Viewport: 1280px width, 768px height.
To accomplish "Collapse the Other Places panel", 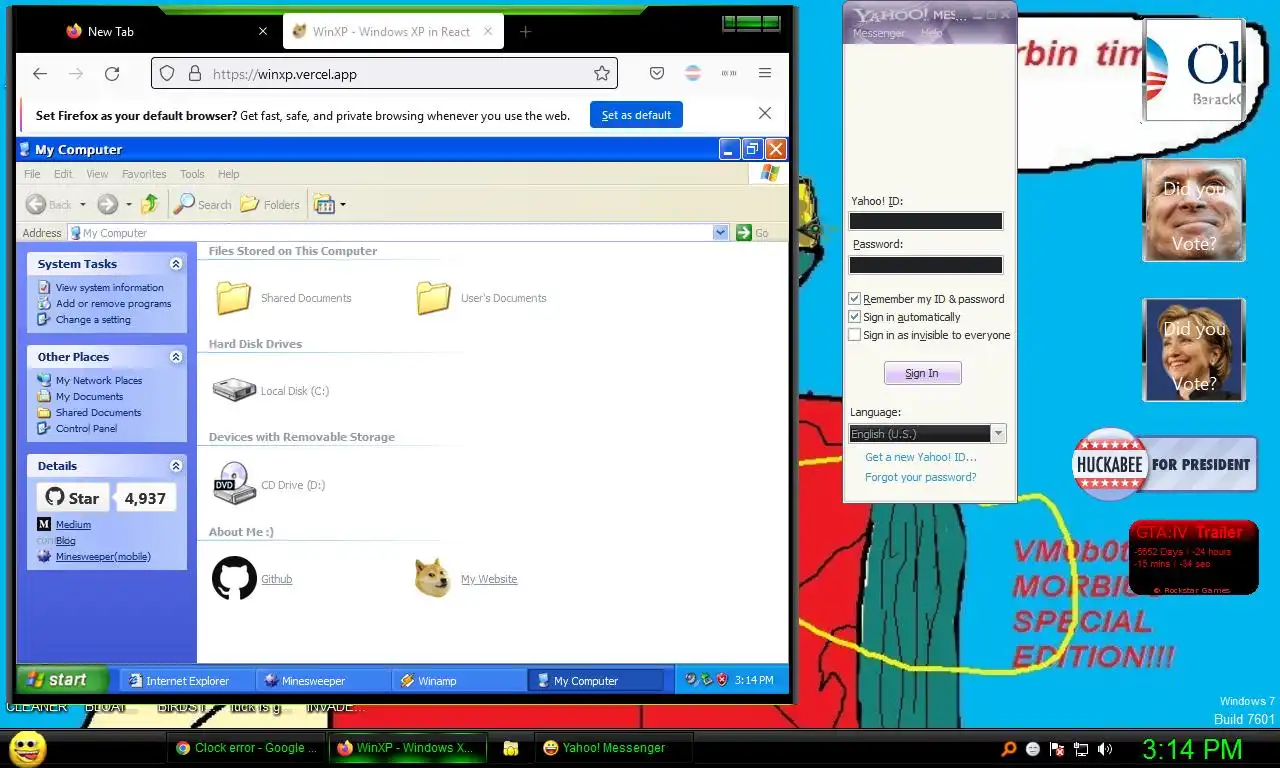I will [x=176, y=357].
